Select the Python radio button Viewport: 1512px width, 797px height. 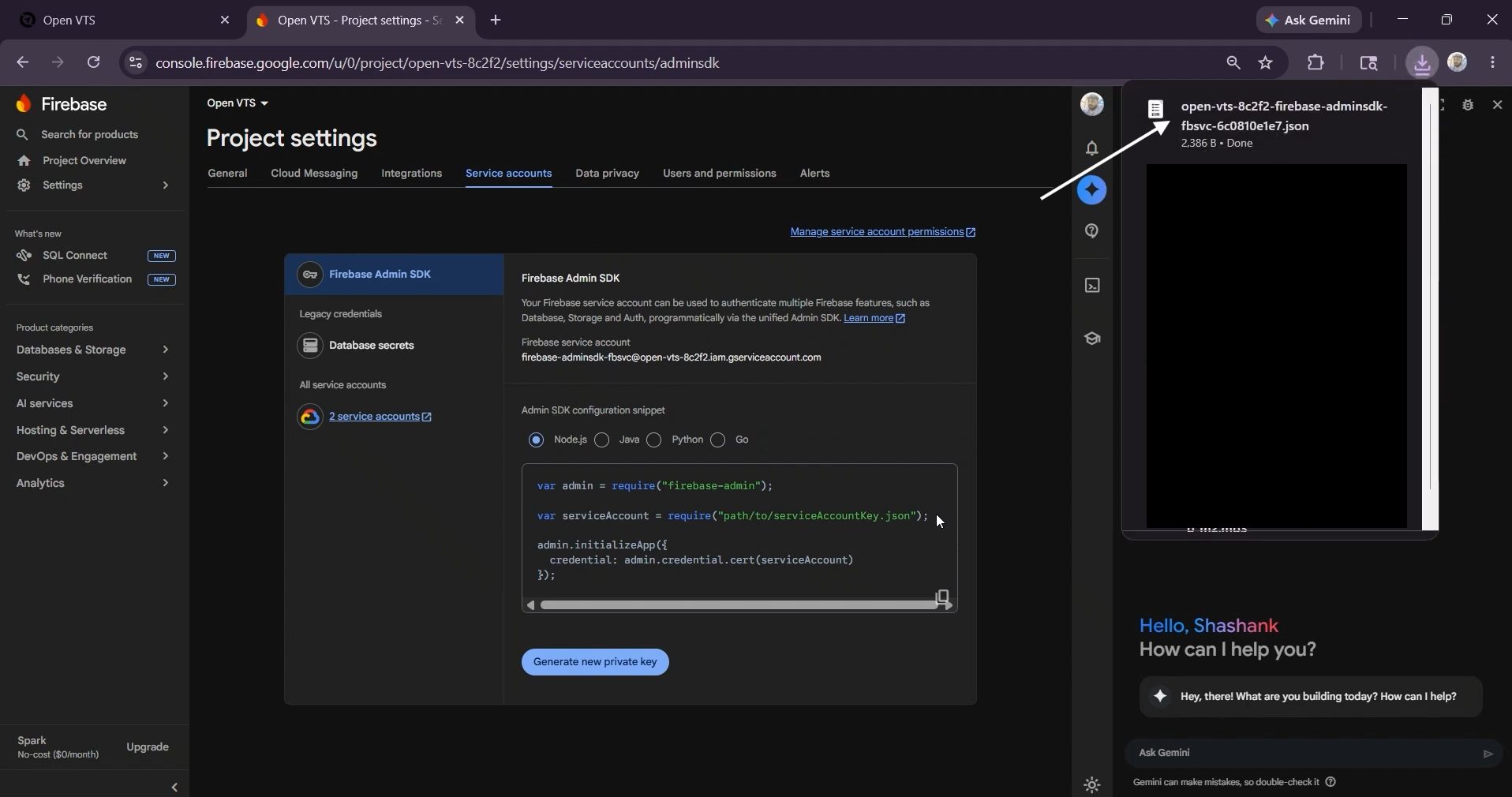[x=655, y=440]
